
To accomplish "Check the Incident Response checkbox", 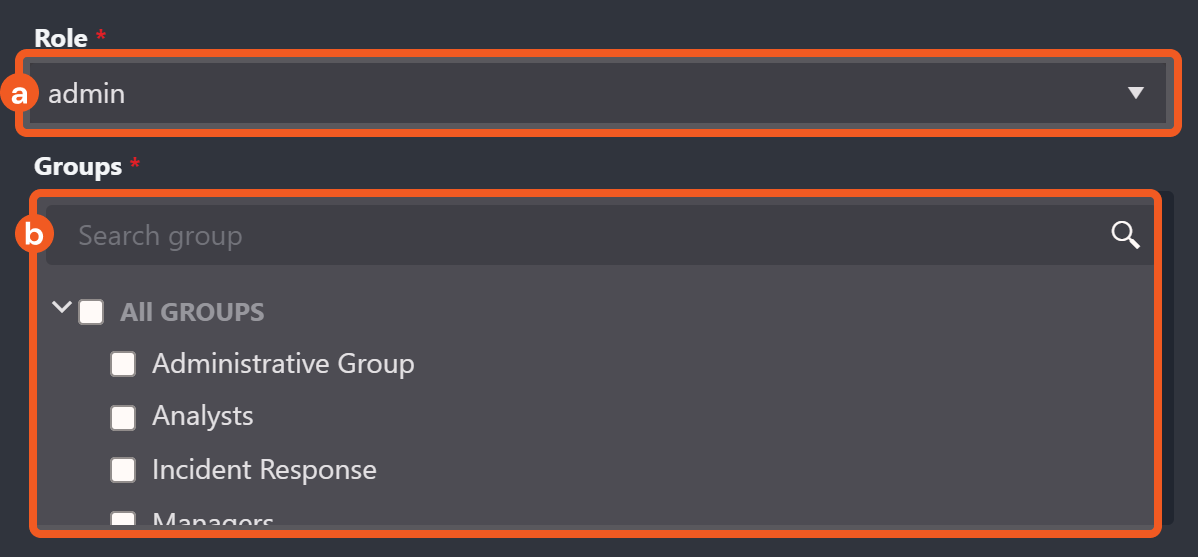I will (123, 470).
